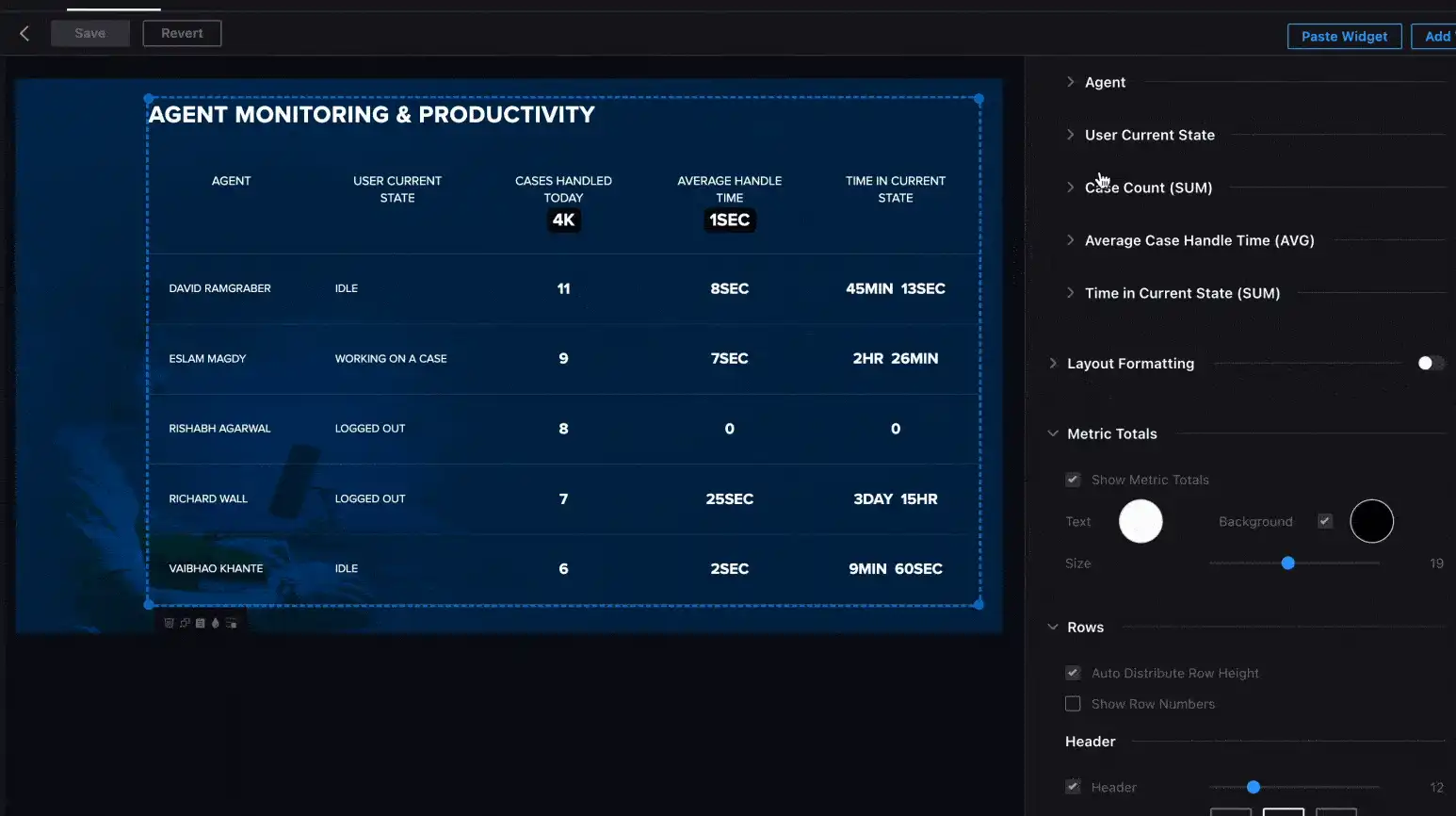Viewport: 1456px width, 816px height.
Task: Click the Metric Totals Size slider handle
Action: point(1287,563)
